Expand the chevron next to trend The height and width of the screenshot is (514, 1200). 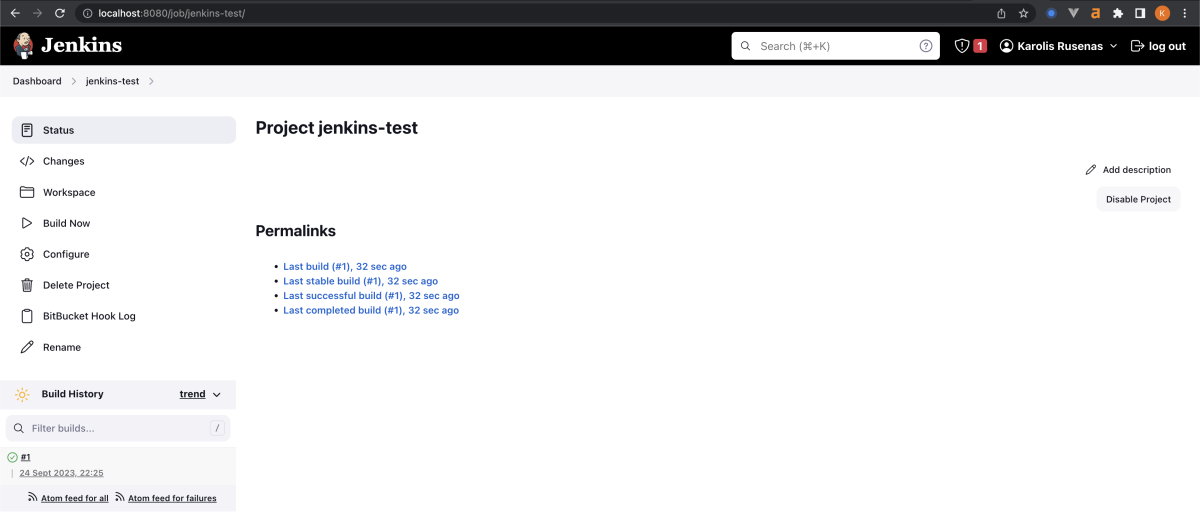[x=217, y=394]
